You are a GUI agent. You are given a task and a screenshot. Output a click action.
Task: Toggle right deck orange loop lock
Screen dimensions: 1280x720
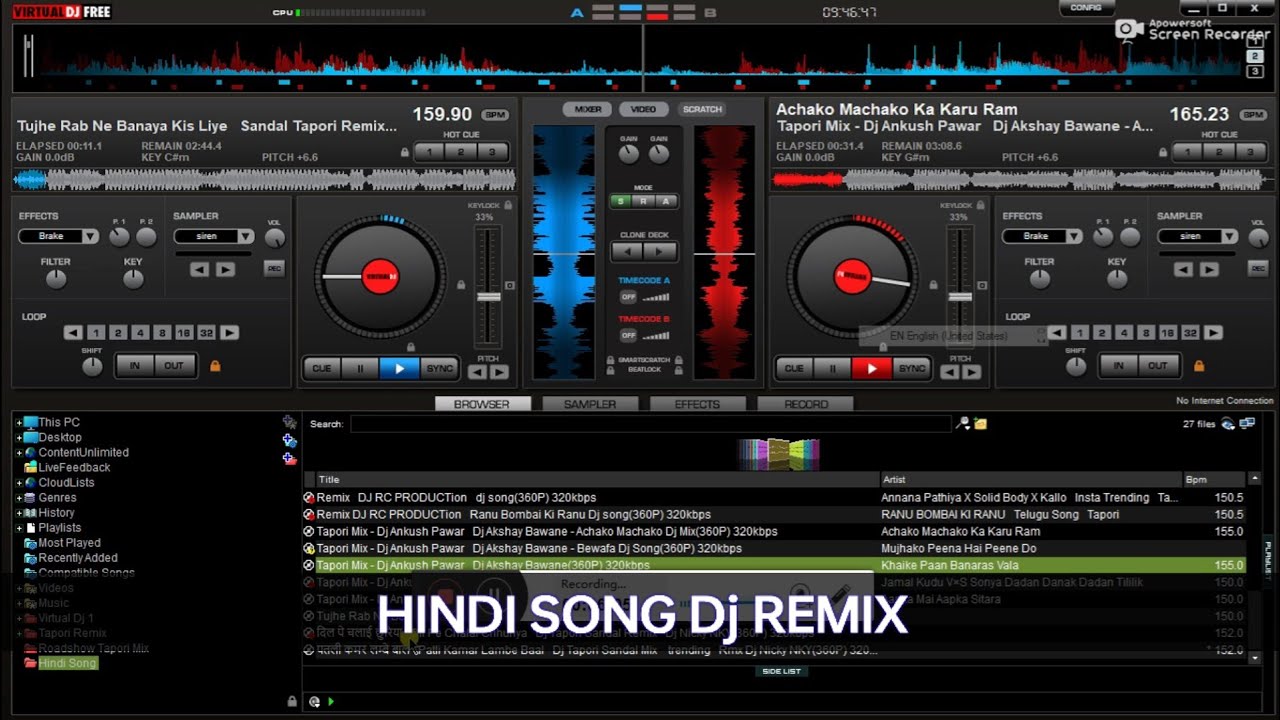1199,366
